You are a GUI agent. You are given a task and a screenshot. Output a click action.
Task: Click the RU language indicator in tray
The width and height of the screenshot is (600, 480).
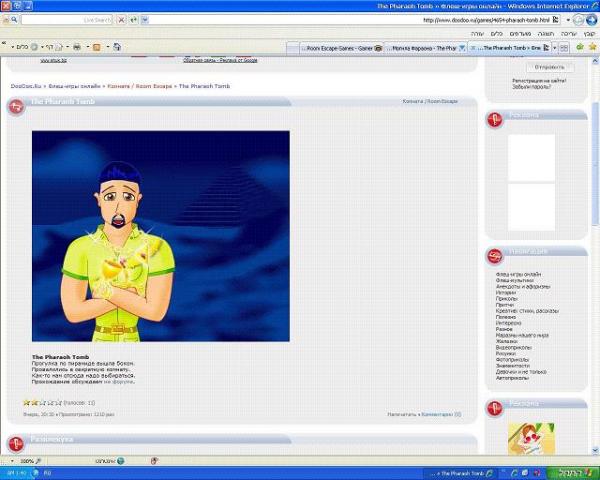click(47, 473)
